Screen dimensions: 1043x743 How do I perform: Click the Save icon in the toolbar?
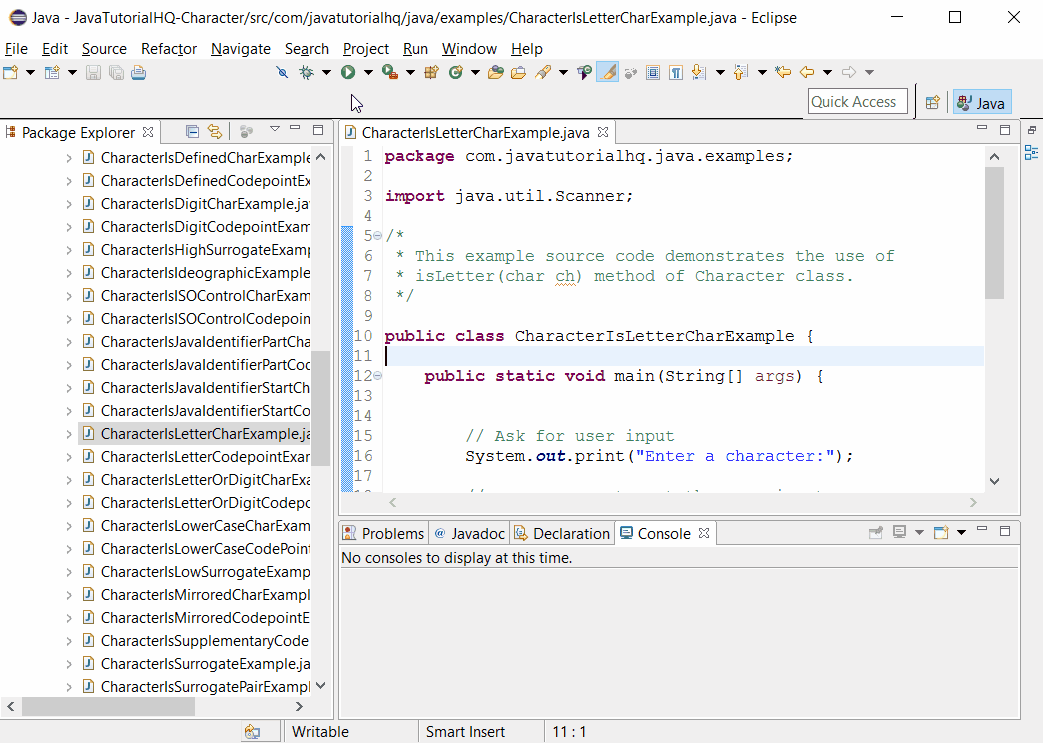pos(93,71)
